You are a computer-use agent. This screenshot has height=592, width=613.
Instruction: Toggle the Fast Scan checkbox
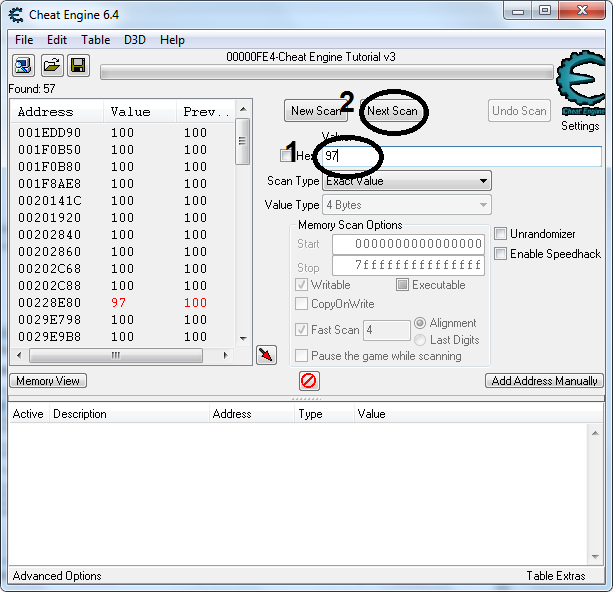(x=301, y=329)
